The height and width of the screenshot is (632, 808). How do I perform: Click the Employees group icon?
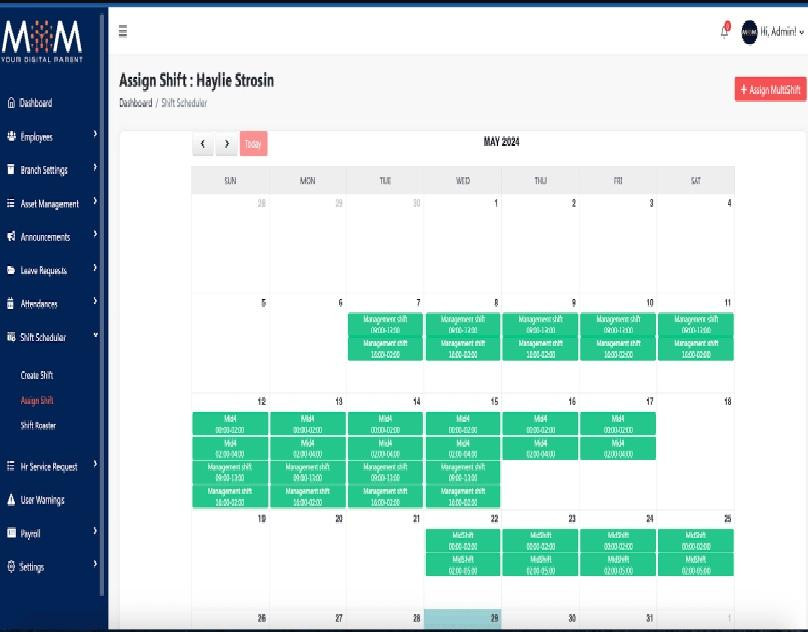[11, 137]
